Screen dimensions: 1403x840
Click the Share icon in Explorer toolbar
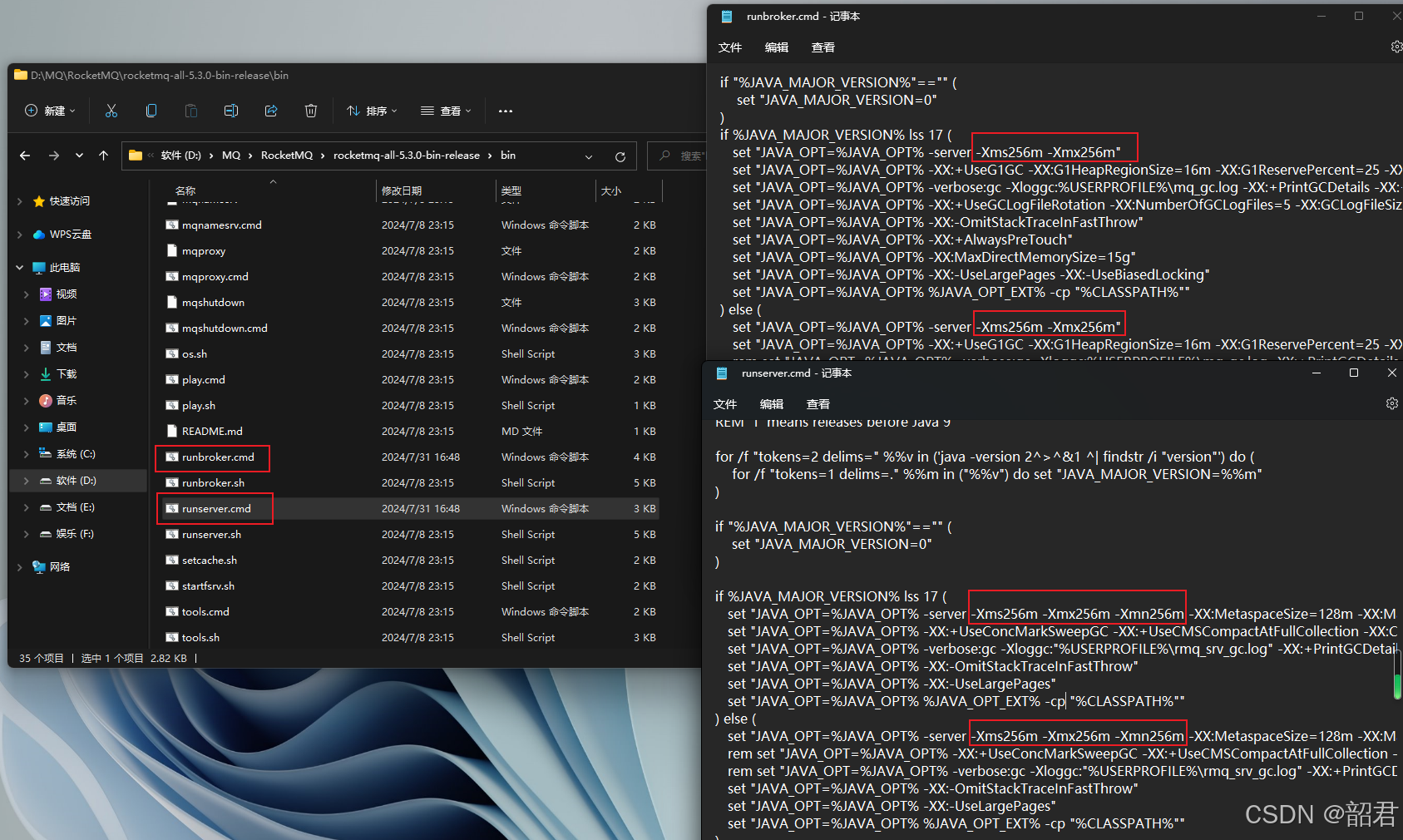point(271,111)
